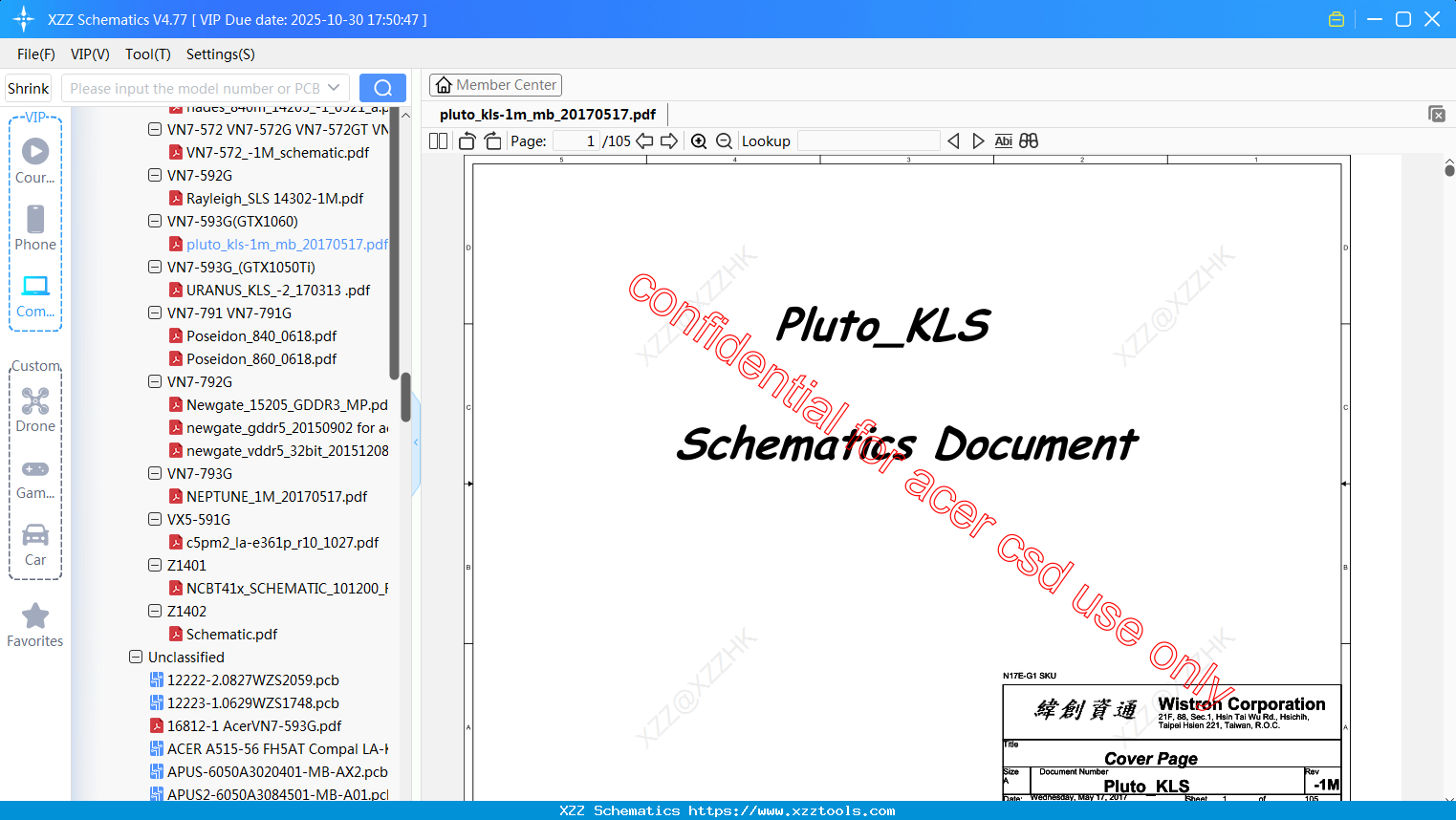
Task: Open the model number dropdown arrow
Action: pyautogui.click(x=334, y=88)
